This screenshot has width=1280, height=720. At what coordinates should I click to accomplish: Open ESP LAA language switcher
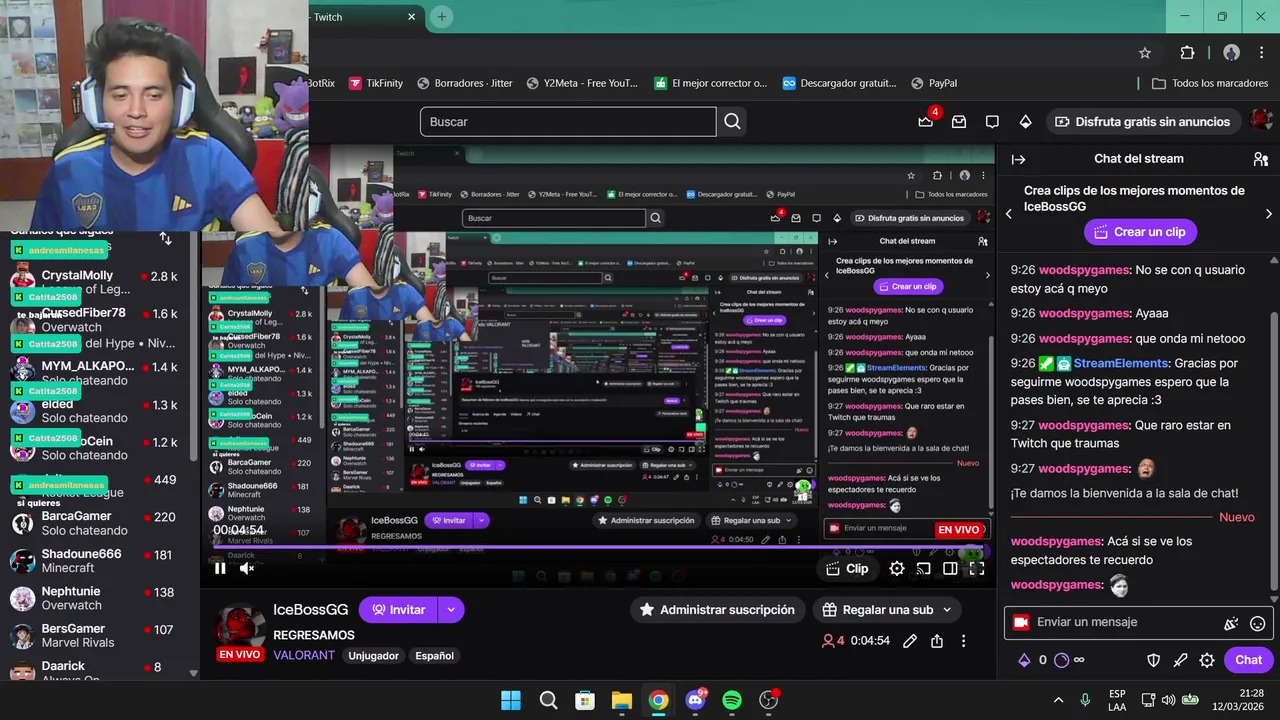(1117, 700)
